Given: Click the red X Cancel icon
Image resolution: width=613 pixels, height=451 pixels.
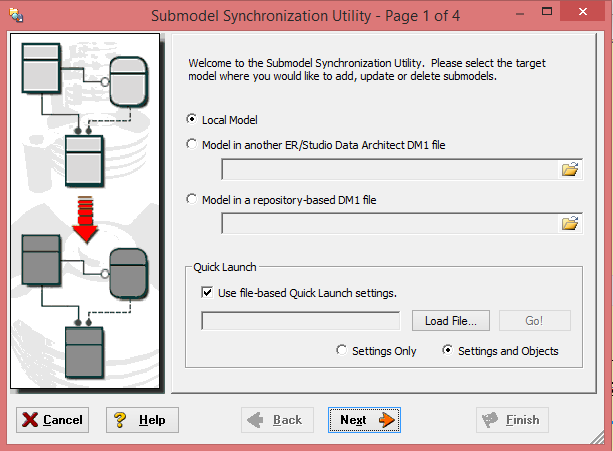Looking at the screenshot, I should pyautogui.click(x=30, y=420).
